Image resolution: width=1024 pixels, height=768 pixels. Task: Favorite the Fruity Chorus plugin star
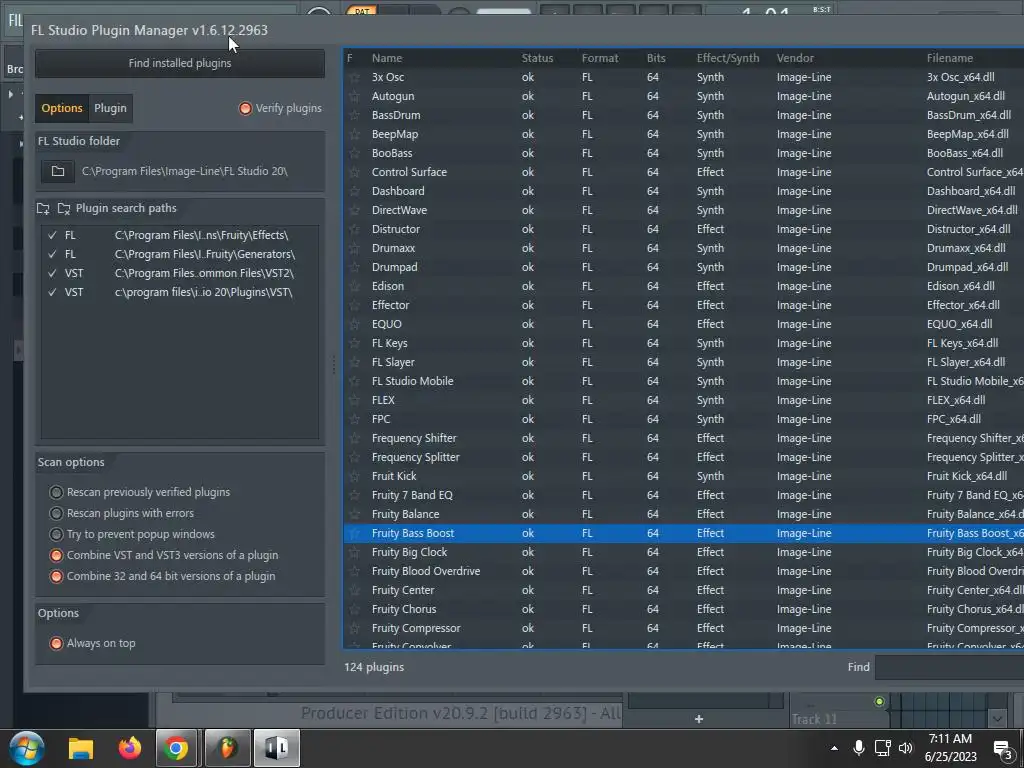[354, 609]
